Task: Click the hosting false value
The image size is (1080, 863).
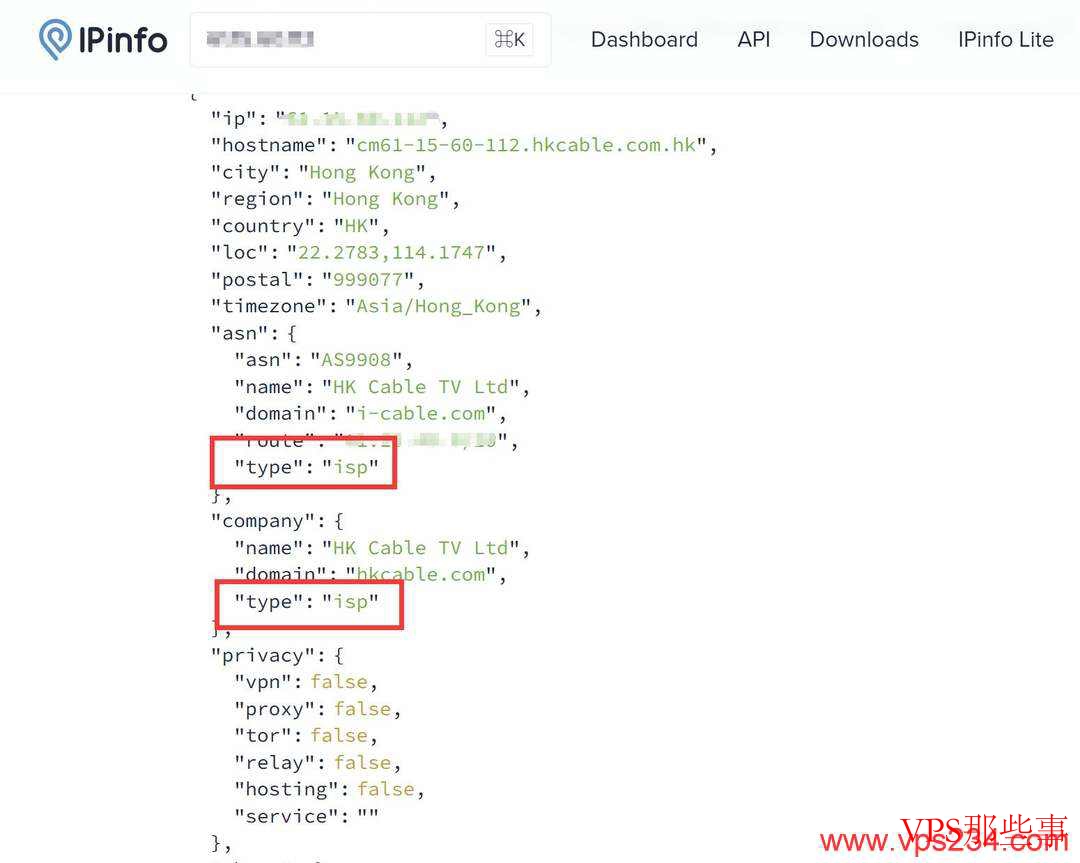Action: (x=386, y=789)
